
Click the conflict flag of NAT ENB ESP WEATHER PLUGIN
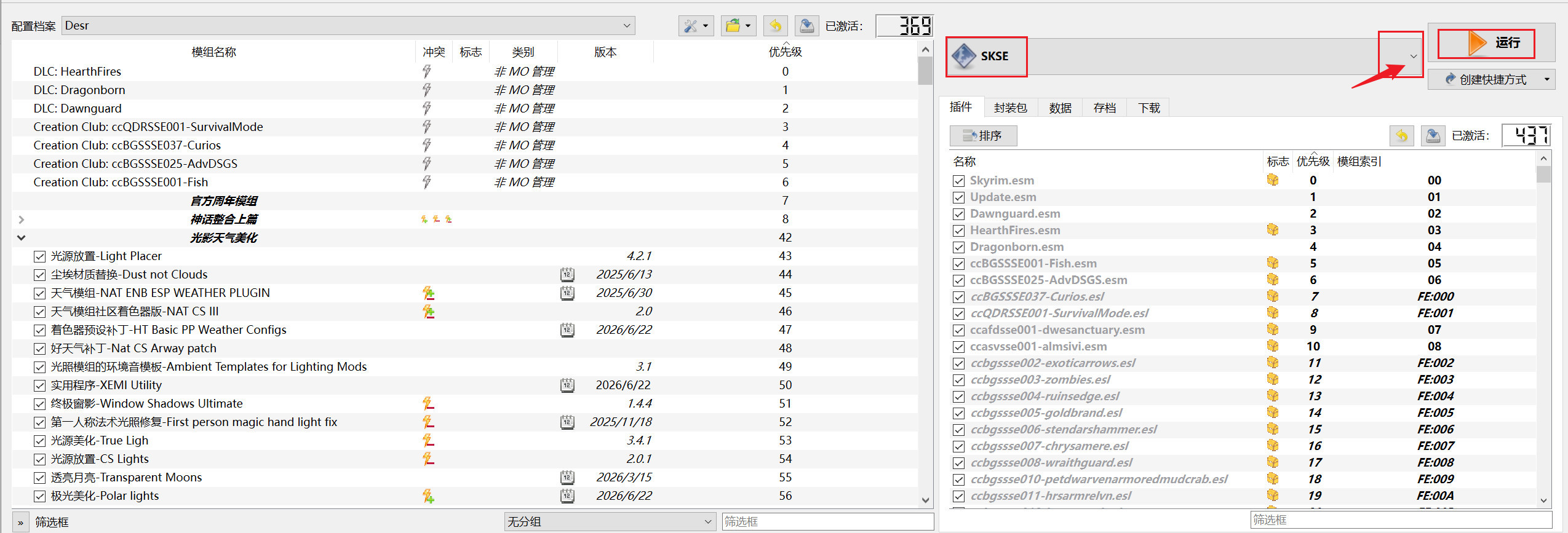428,293
